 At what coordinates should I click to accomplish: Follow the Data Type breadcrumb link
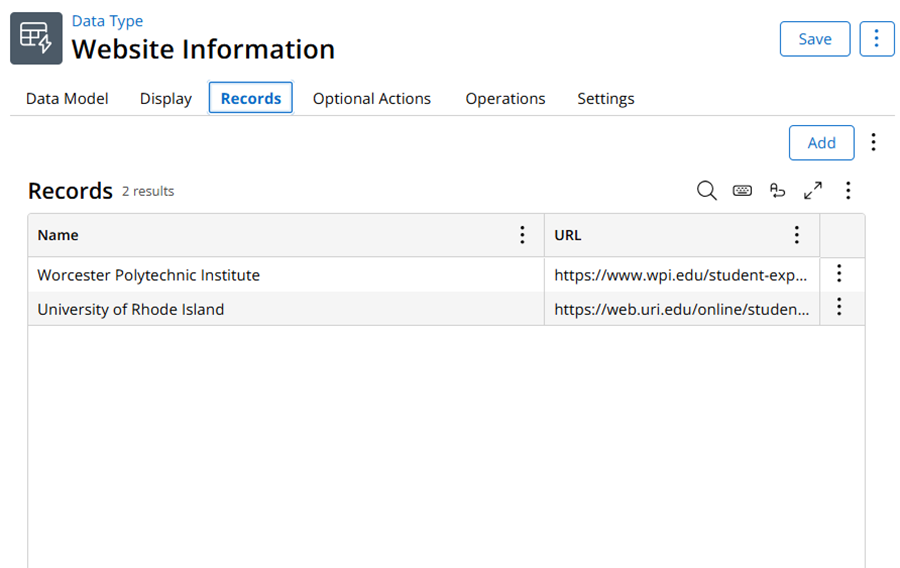tap(107, 21)
